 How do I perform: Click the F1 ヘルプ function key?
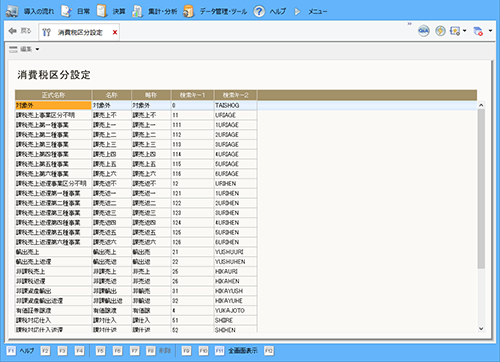click(x=20, y=351)
